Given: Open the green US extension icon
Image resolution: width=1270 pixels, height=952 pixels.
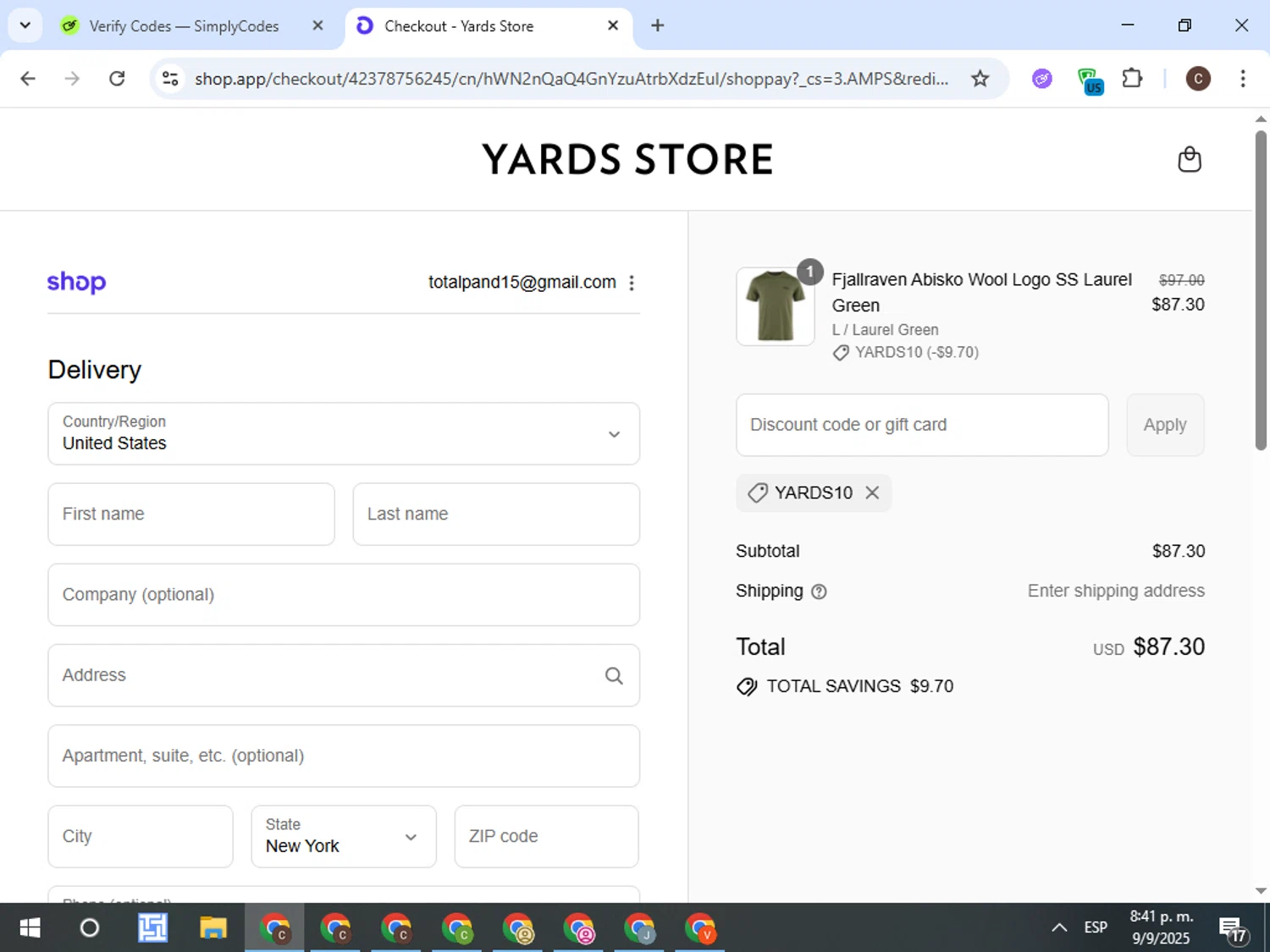Looking at the screenshot, I should 1090,81.
